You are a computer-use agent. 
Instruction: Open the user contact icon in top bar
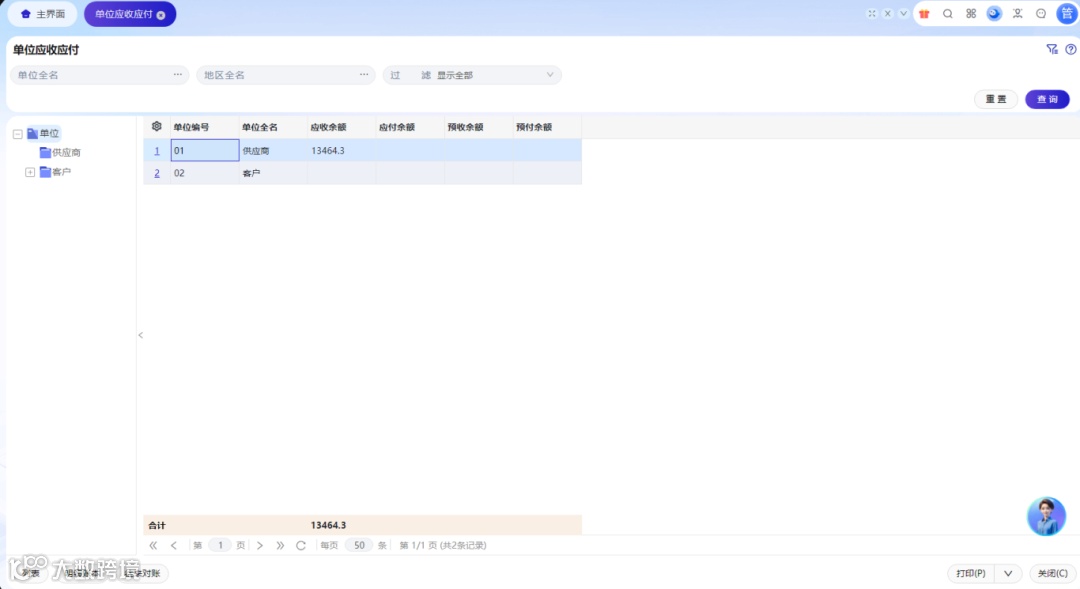click(1018, 14)
